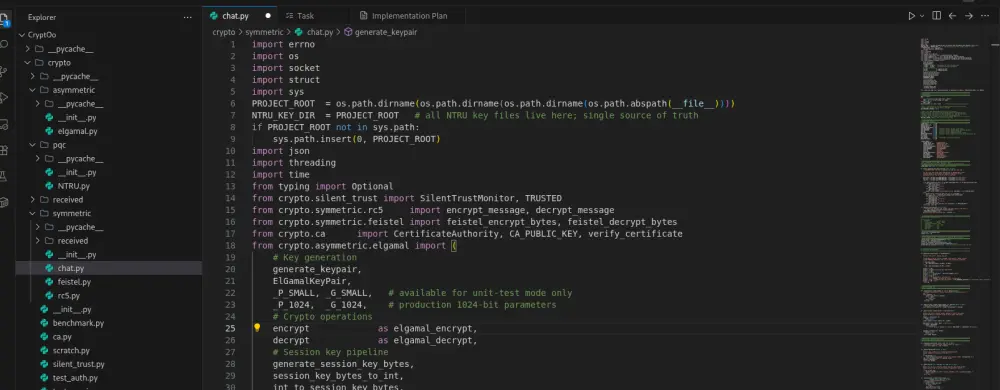Image resolution: width=1000 pixels, height=390 pixels.
Task: Select the generate_keypair breadcrumb symbol
Action: [x=381, y=32]
